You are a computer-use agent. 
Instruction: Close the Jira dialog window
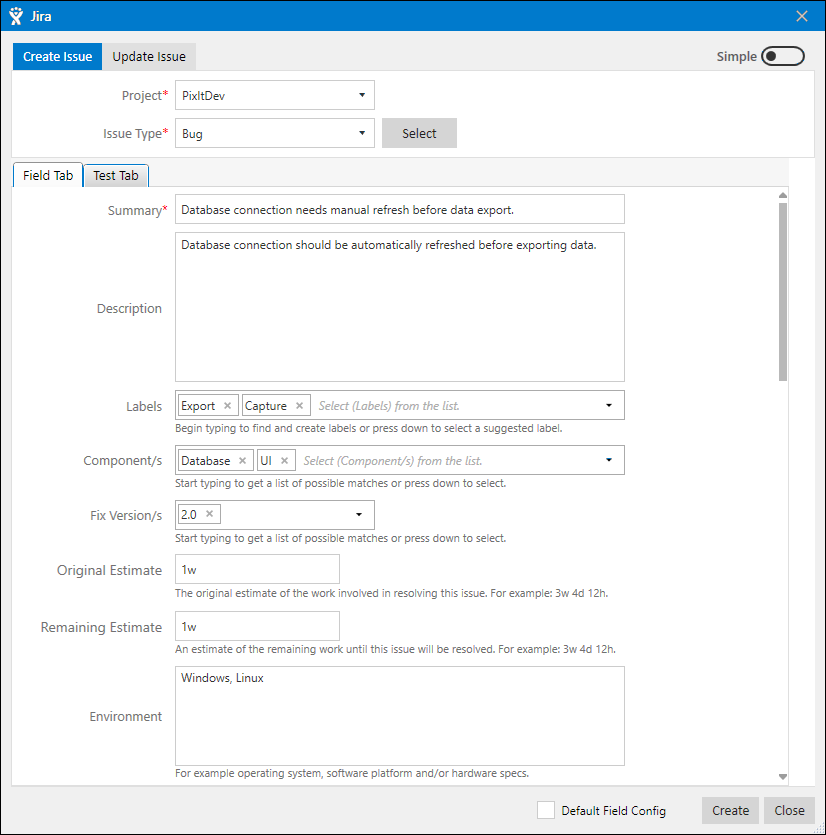(801, 16)
